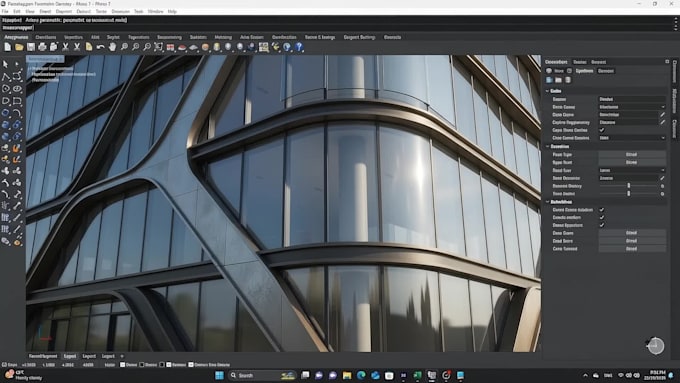Viewport: 680px width, 383px height.
Task: Open Excel from the taskbar
Action: pos(417,375)
